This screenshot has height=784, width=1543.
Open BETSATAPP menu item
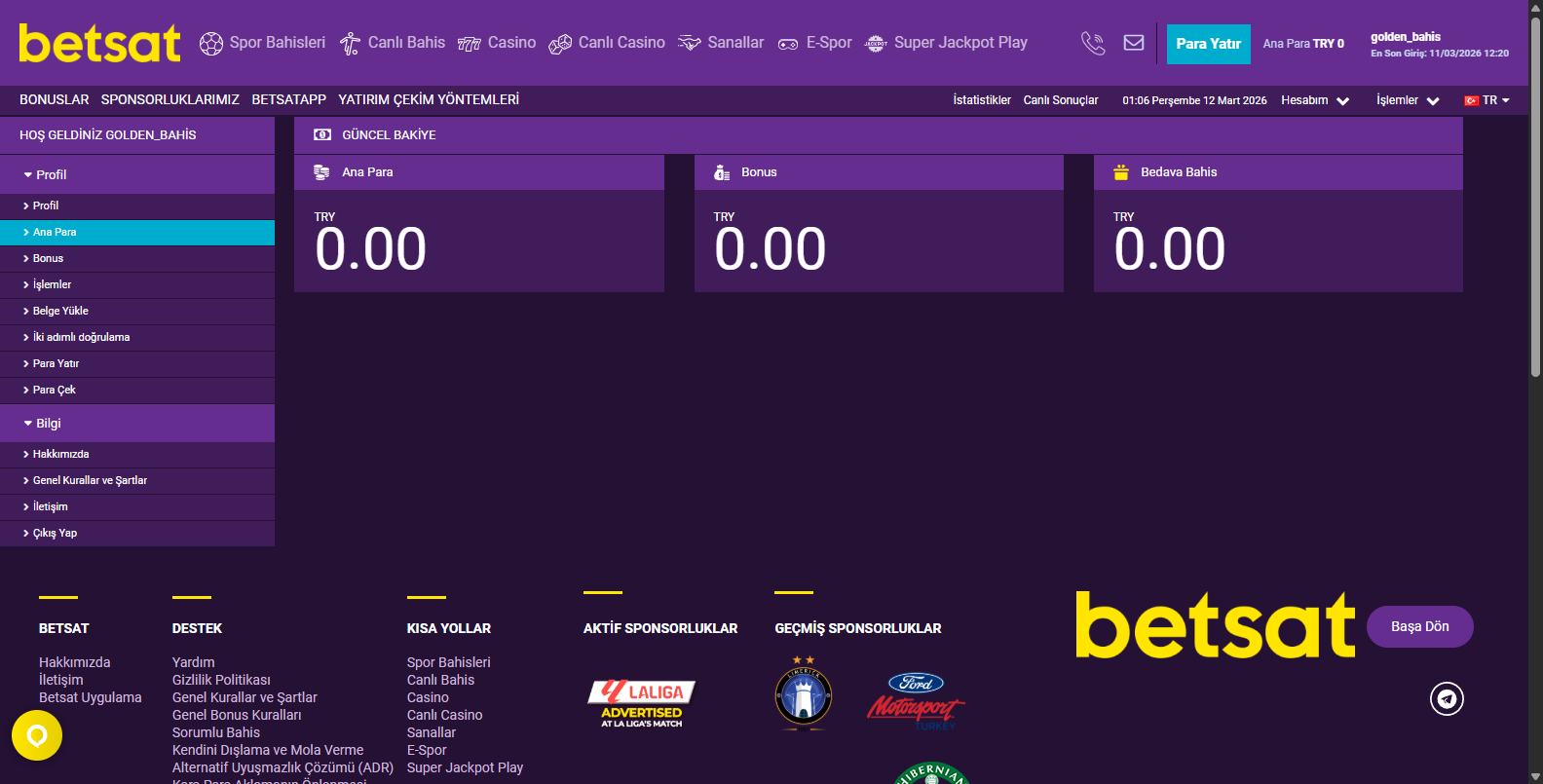[289, 99]
